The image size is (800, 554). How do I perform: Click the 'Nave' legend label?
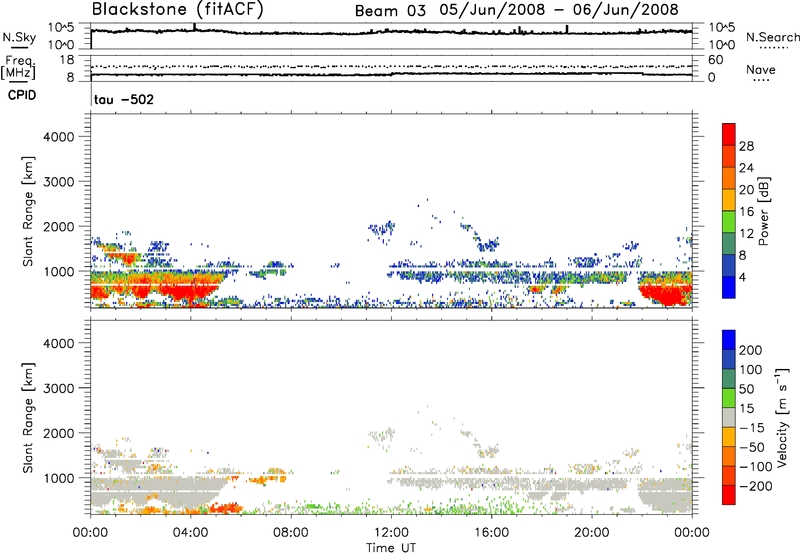761,70
